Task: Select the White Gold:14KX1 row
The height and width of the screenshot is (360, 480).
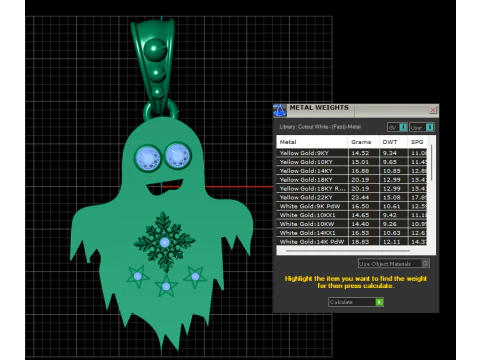Action: click(352, 233)
